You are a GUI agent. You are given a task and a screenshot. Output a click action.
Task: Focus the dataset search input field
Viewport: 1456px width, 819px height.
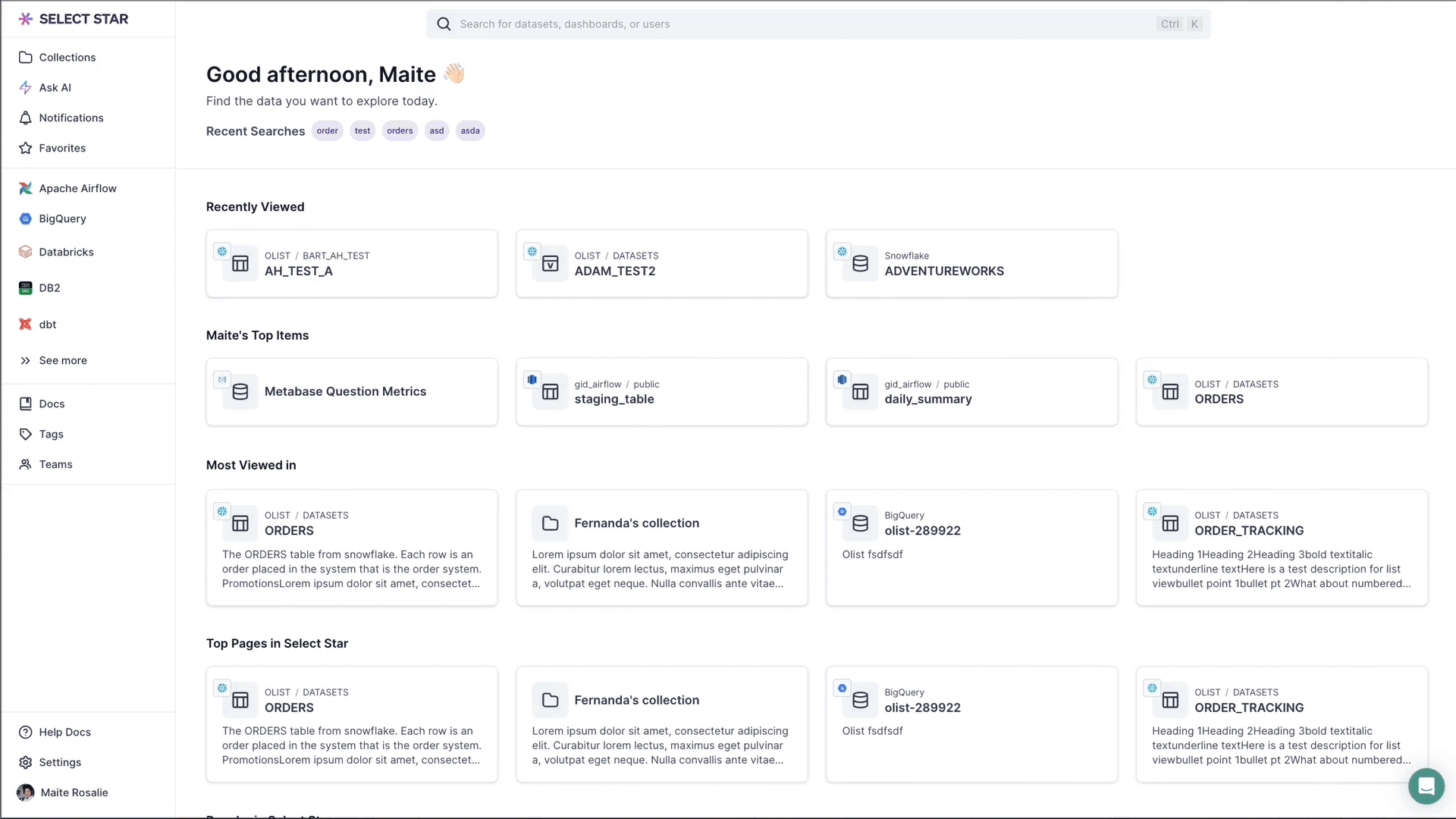point(818,24)
